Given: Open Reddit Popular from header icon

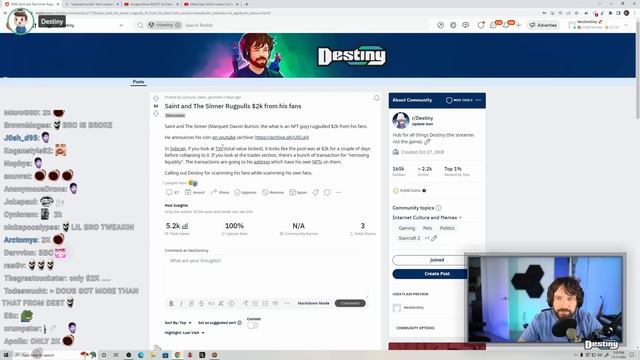Looking at the screenshot, I should click(440, 25).
